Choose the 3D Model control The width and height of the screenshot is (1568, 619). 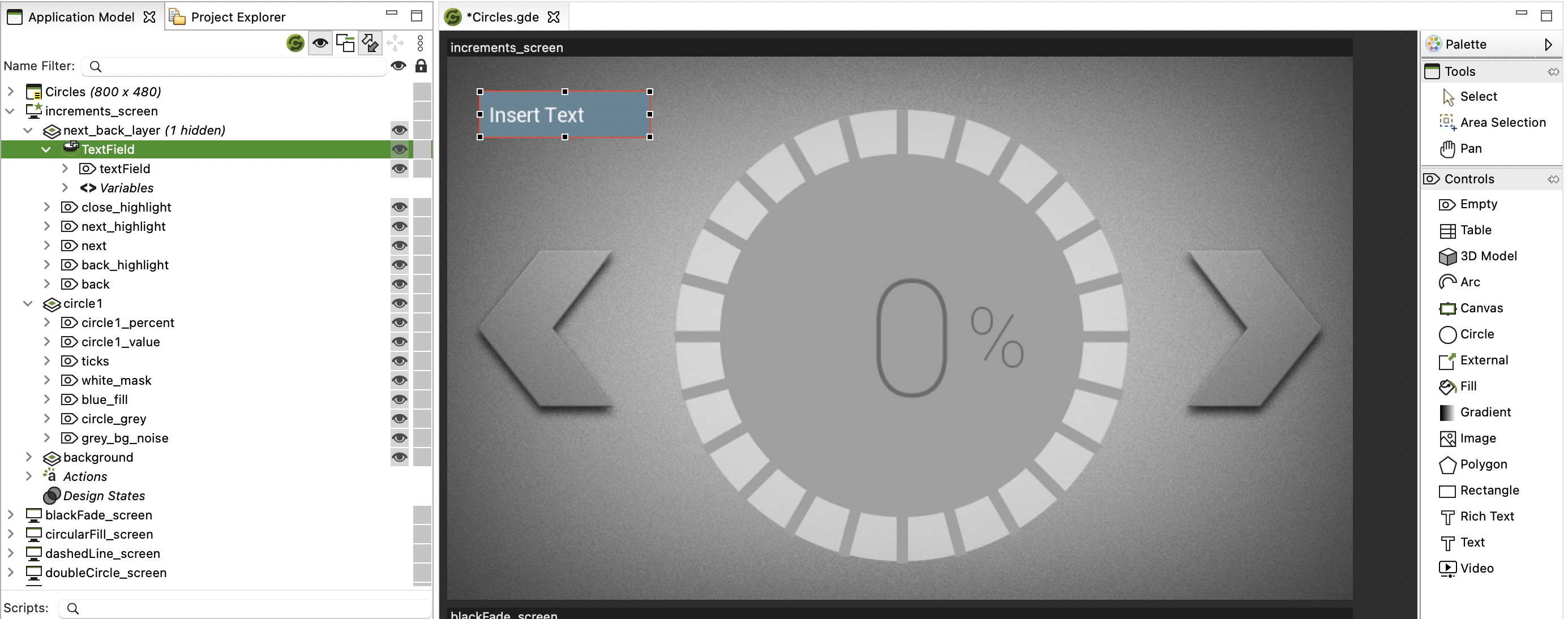1478,256
